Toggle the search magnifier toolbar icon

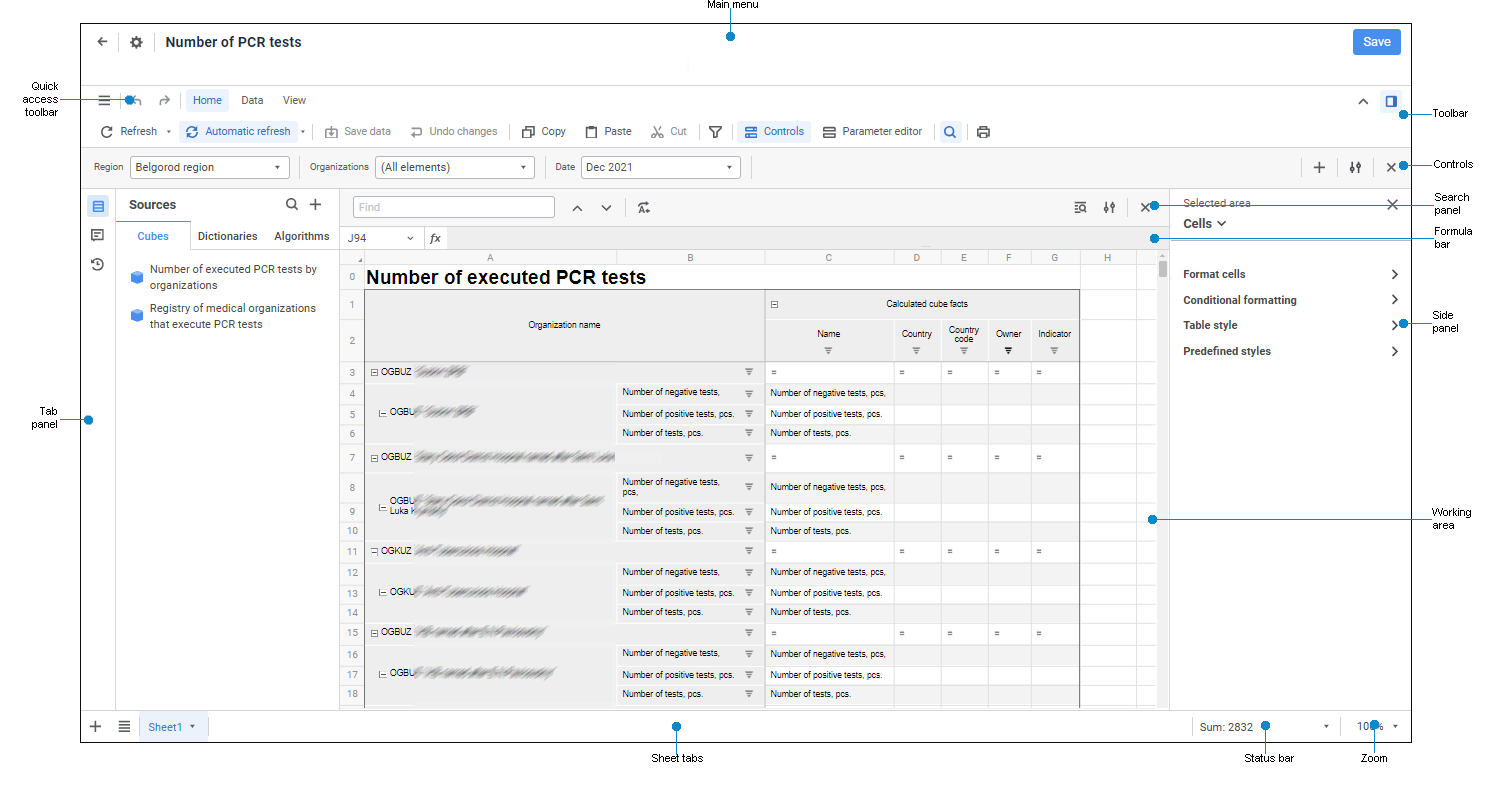tap(950, 131)
